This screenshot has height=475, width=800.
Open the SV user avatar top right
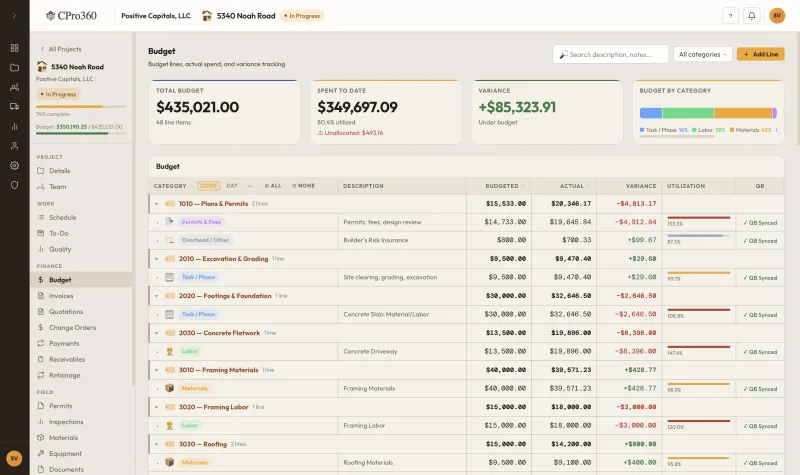point(777,16)
